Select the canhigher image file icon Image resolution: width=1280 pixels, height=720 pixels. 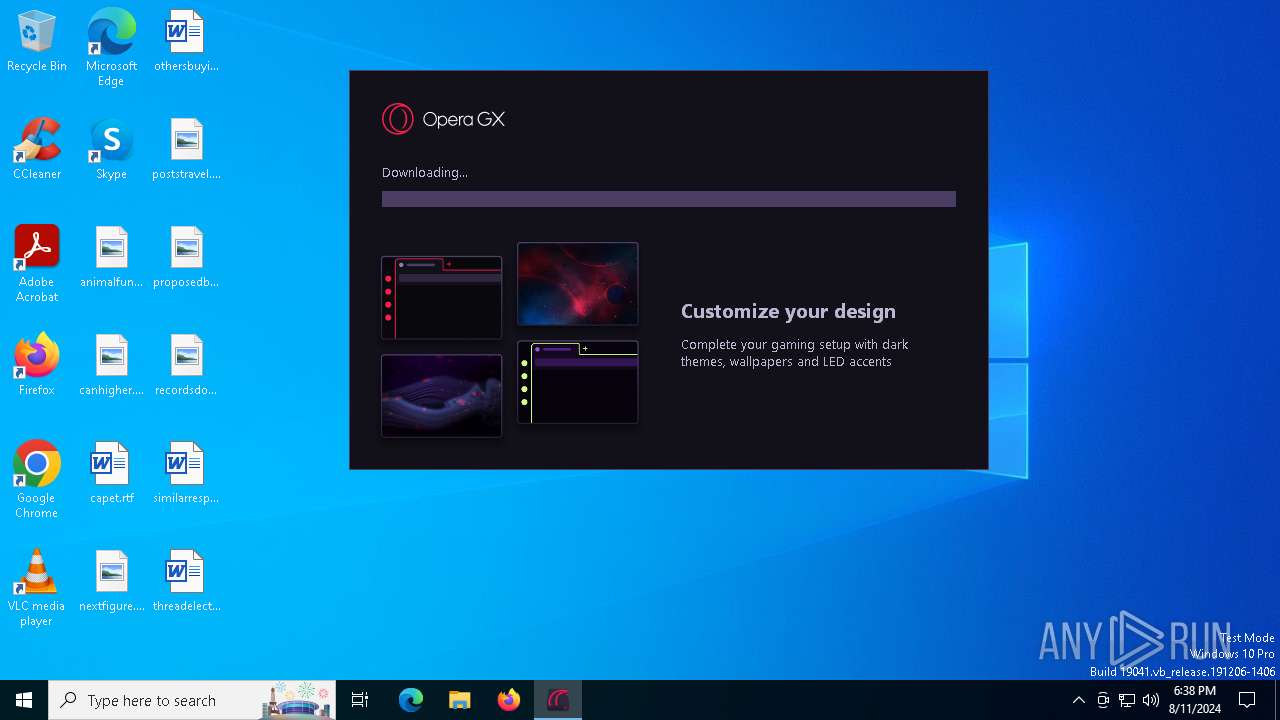click(x=111, y=366)
